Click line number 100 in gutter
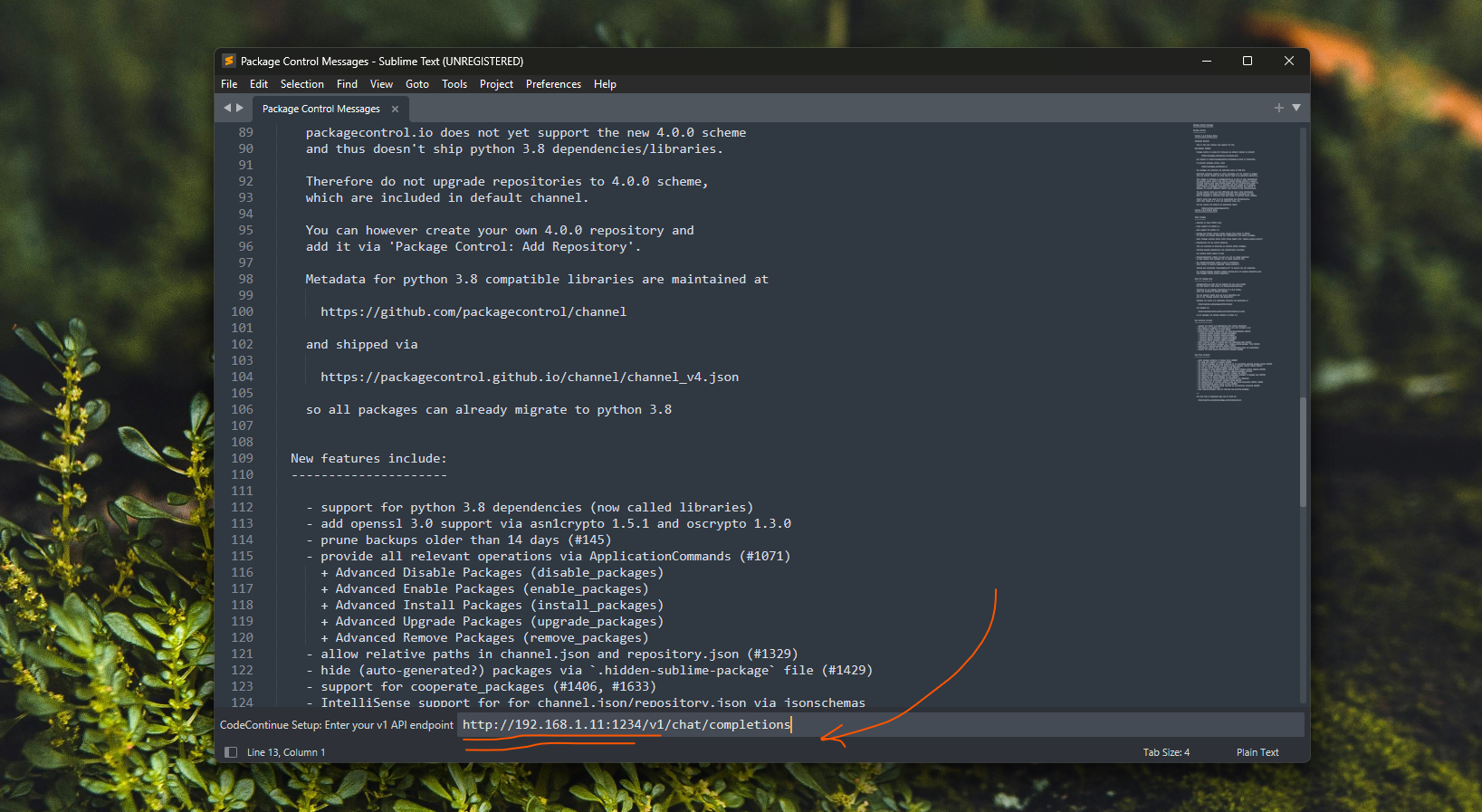This screenshot has width=1482, height=812. (242, 311)
